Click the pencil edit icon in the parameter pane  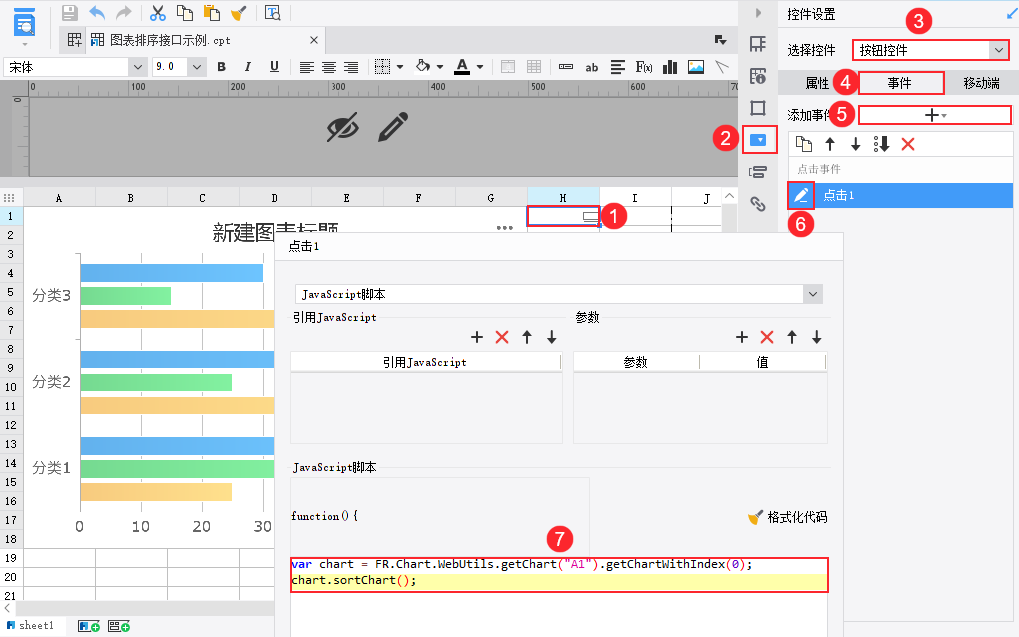tap(393, 127)
